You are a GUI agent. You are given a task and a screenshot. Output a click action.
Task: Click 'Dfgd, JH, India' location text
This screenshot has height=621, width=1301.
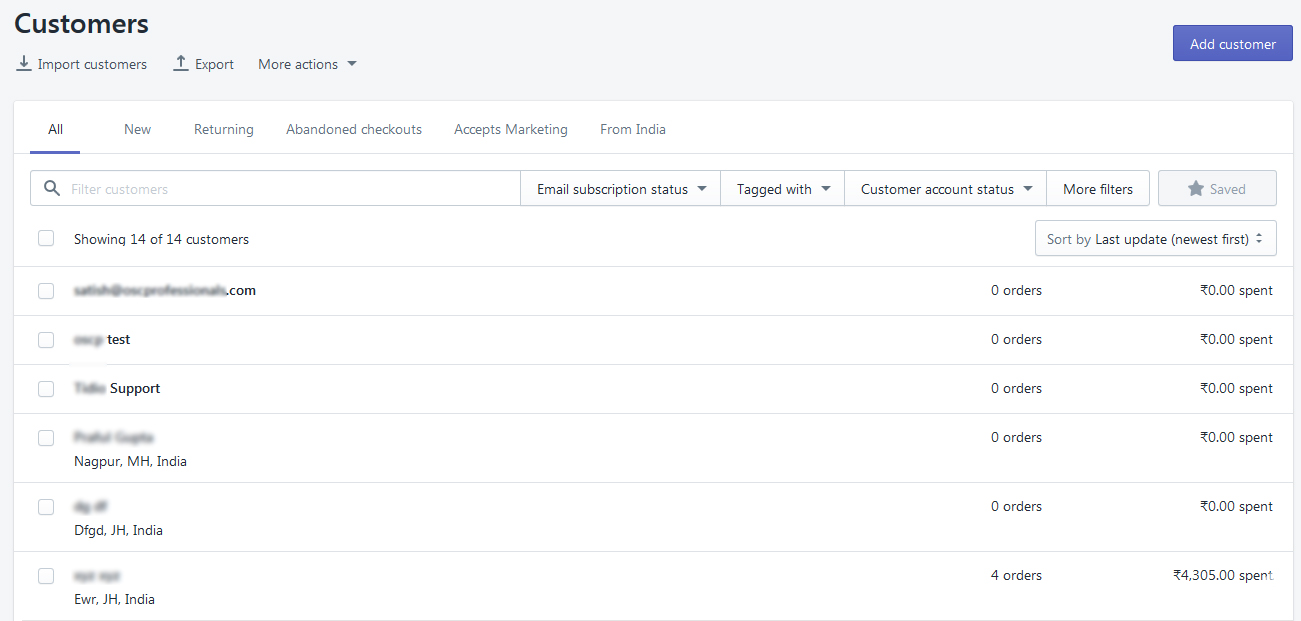(118, 531)
